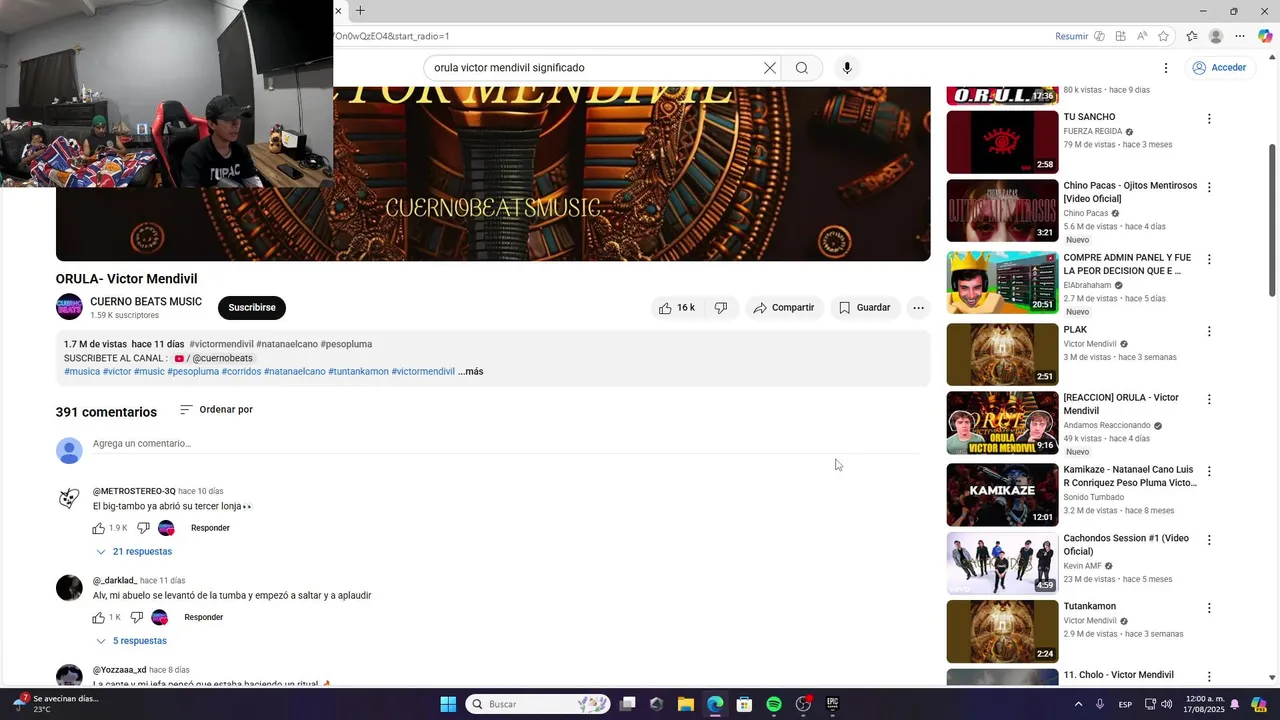Open more actions menu next to Guardar

918,308
